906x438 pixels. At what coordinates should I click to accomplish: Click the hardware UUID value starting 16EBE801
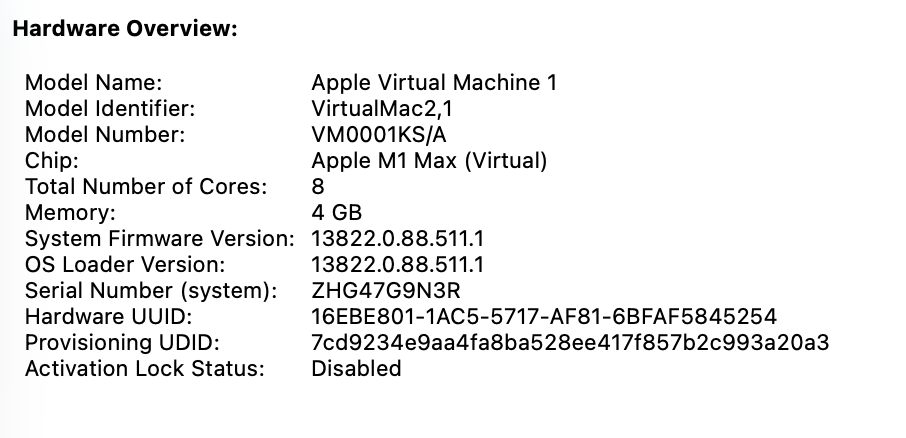coord(544,317)
